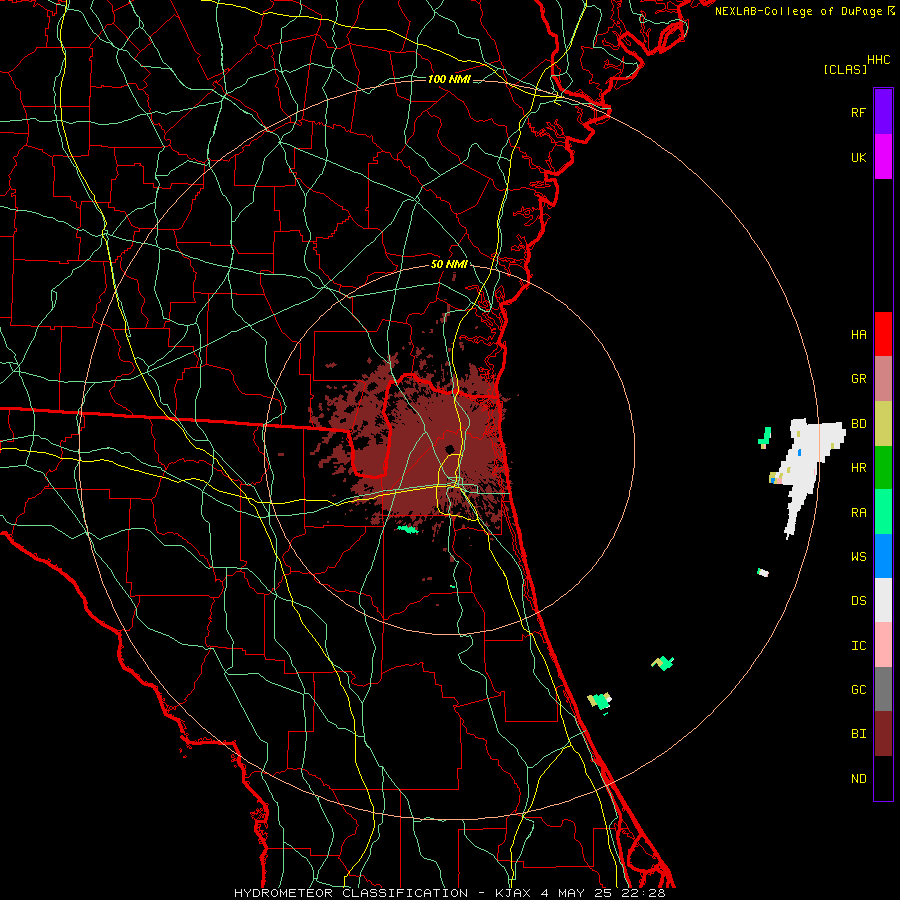Click the BI legend label
900x900 pixels.
858,734
